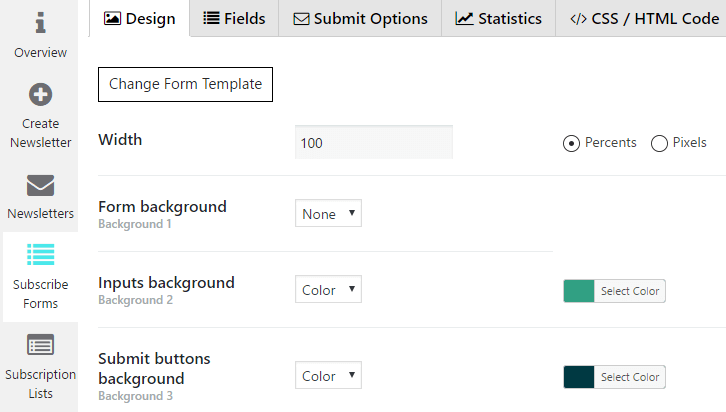Click the dark teal Submit buttons swatch
Image resolution: width=726 pixels, height=412 pixels.
579,377
